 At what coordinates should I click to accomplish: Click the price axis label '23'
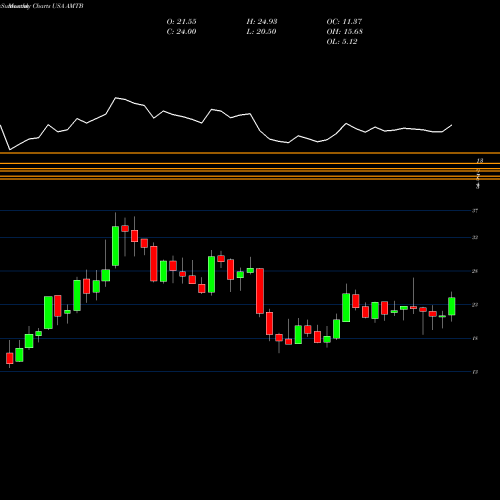(475, 305)
